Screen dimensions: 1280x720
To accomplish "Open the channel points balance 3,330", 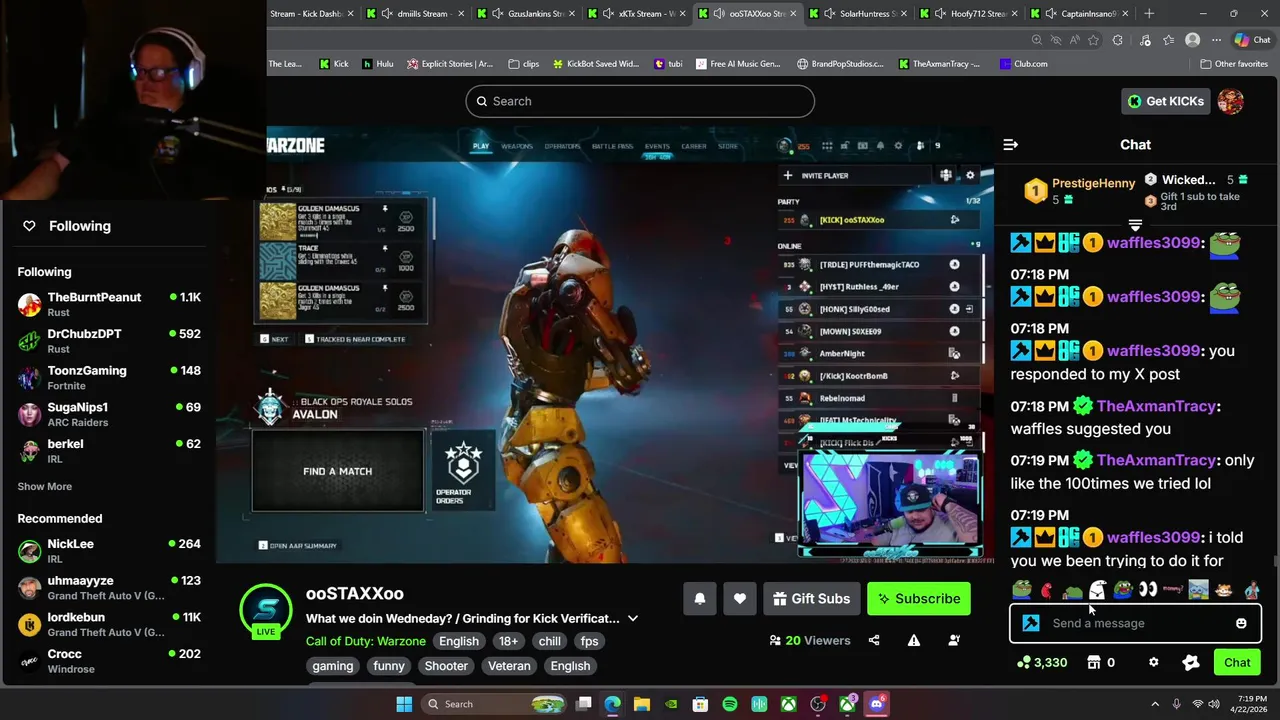I will click(1041, 662).
